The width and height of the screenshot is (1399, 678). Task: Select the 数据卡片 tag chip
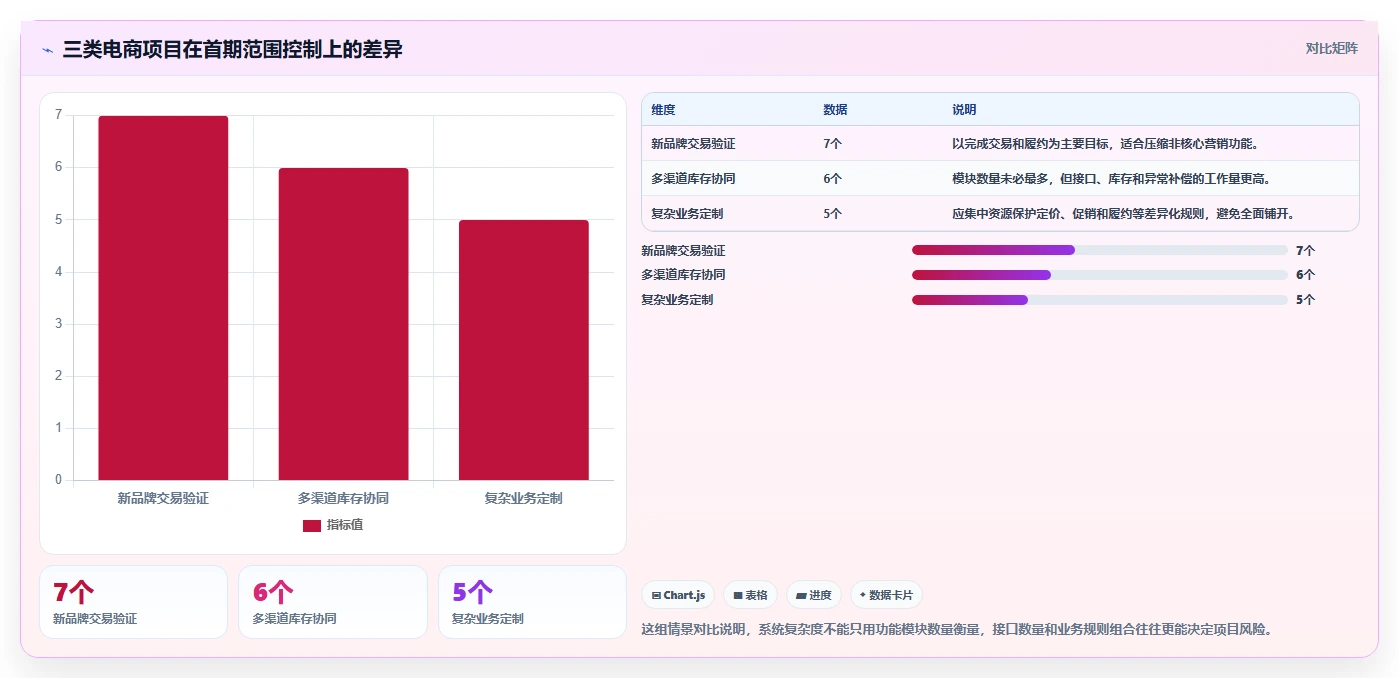pos(886,595)
